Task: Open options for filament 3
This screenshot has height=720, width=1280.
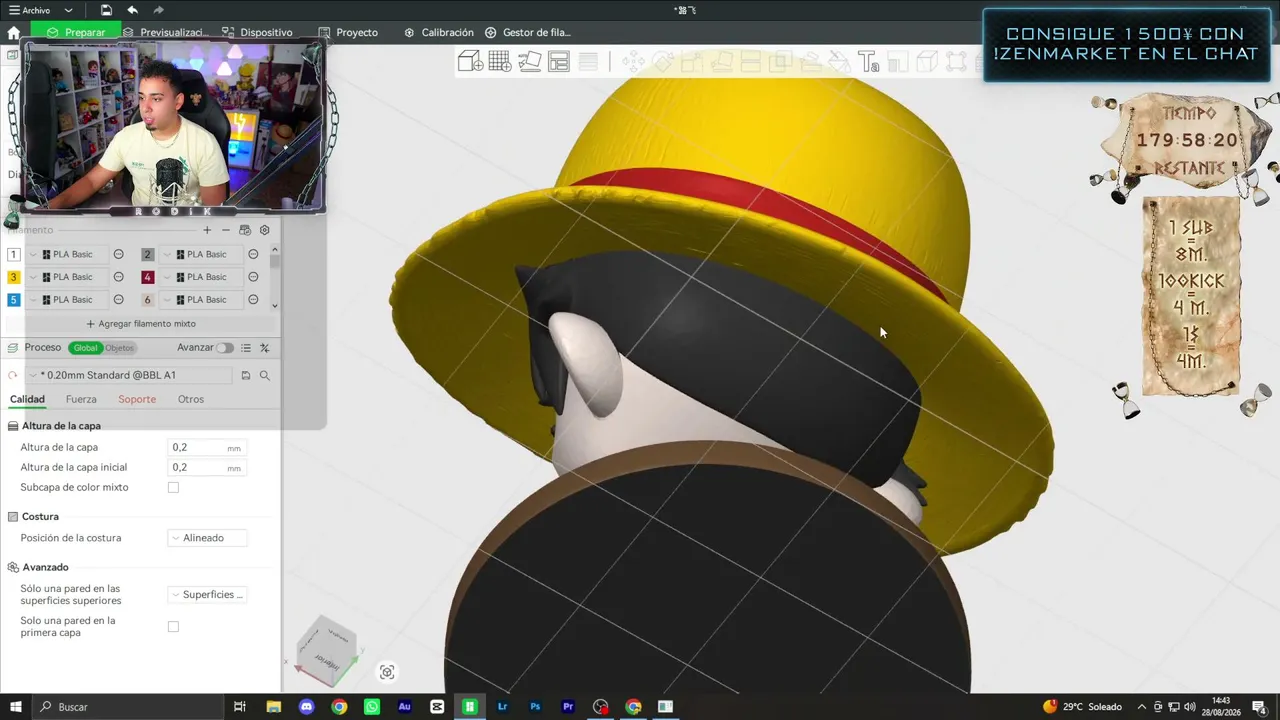Action: pyautogui.click(x=118, y=277)
